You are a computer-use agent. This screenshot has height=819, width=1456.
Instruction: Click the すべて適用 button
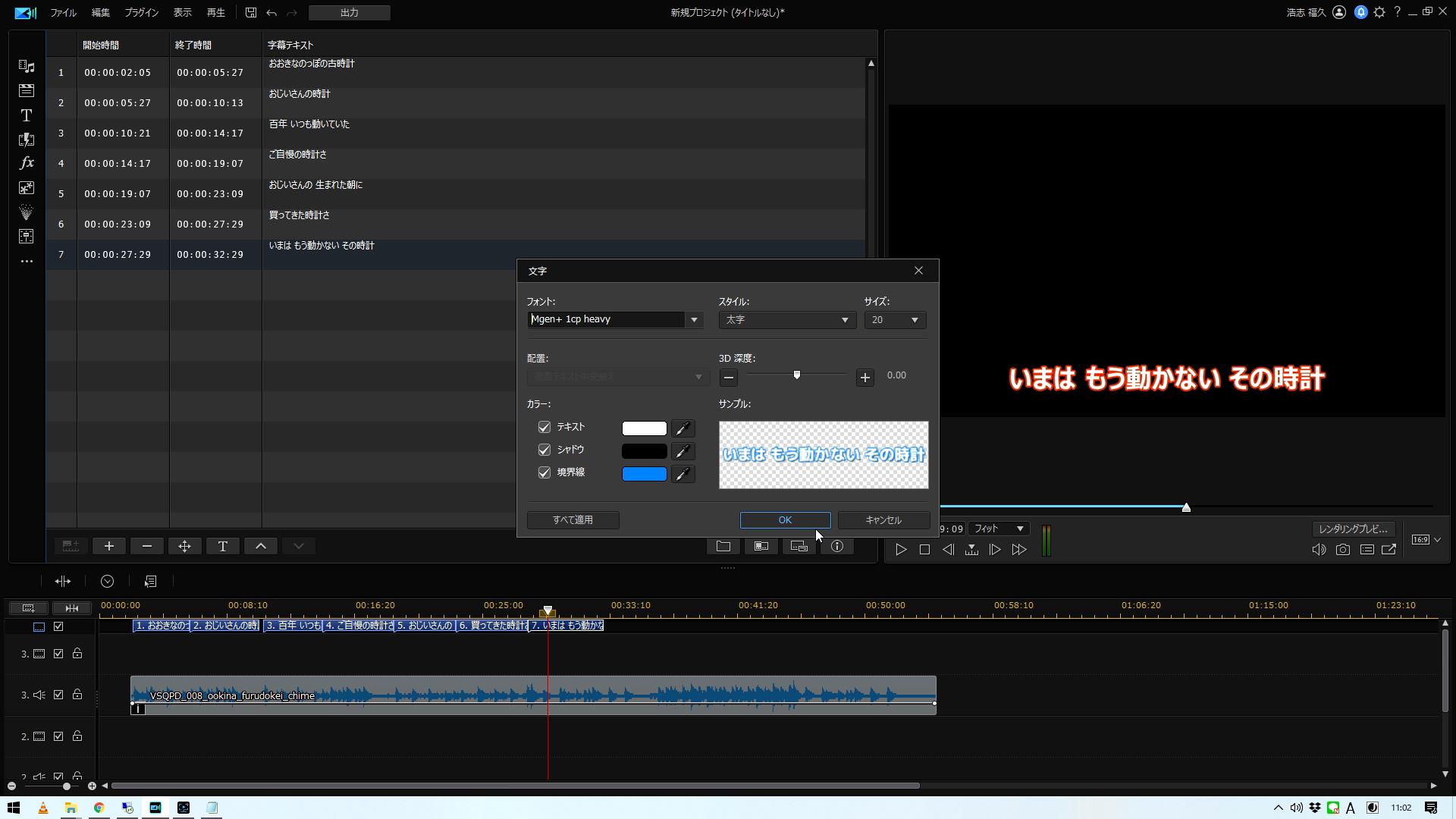coord(573,520)
